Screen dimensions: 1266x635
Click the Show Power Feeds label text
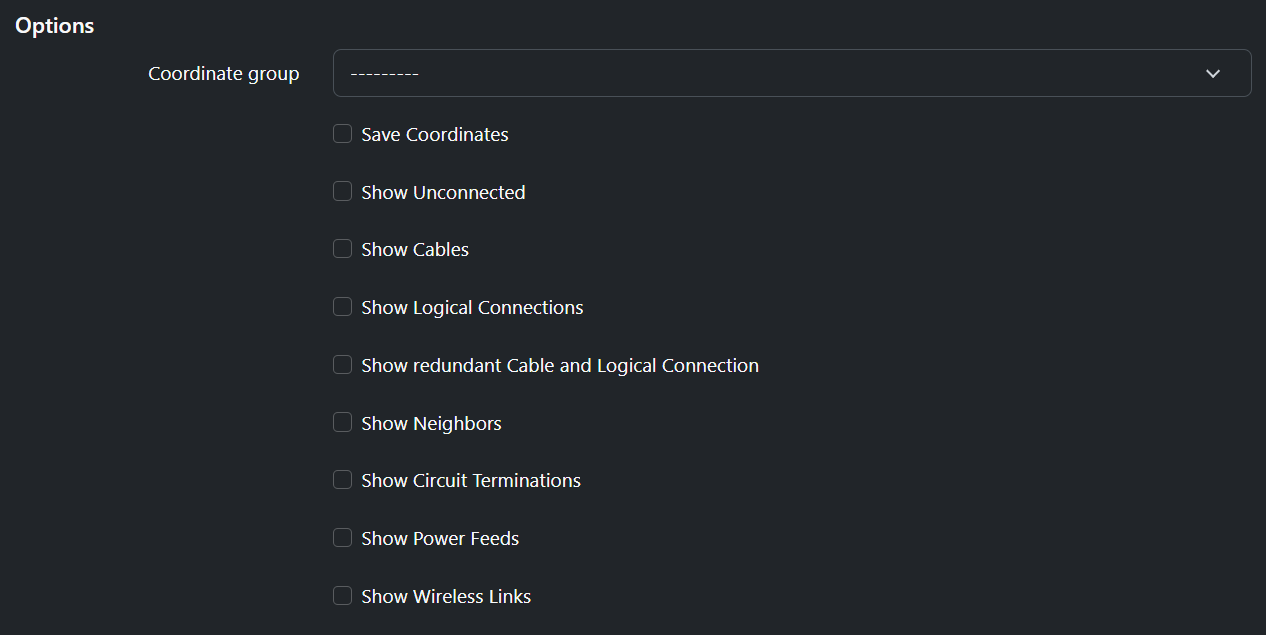[x=440, y=537]
